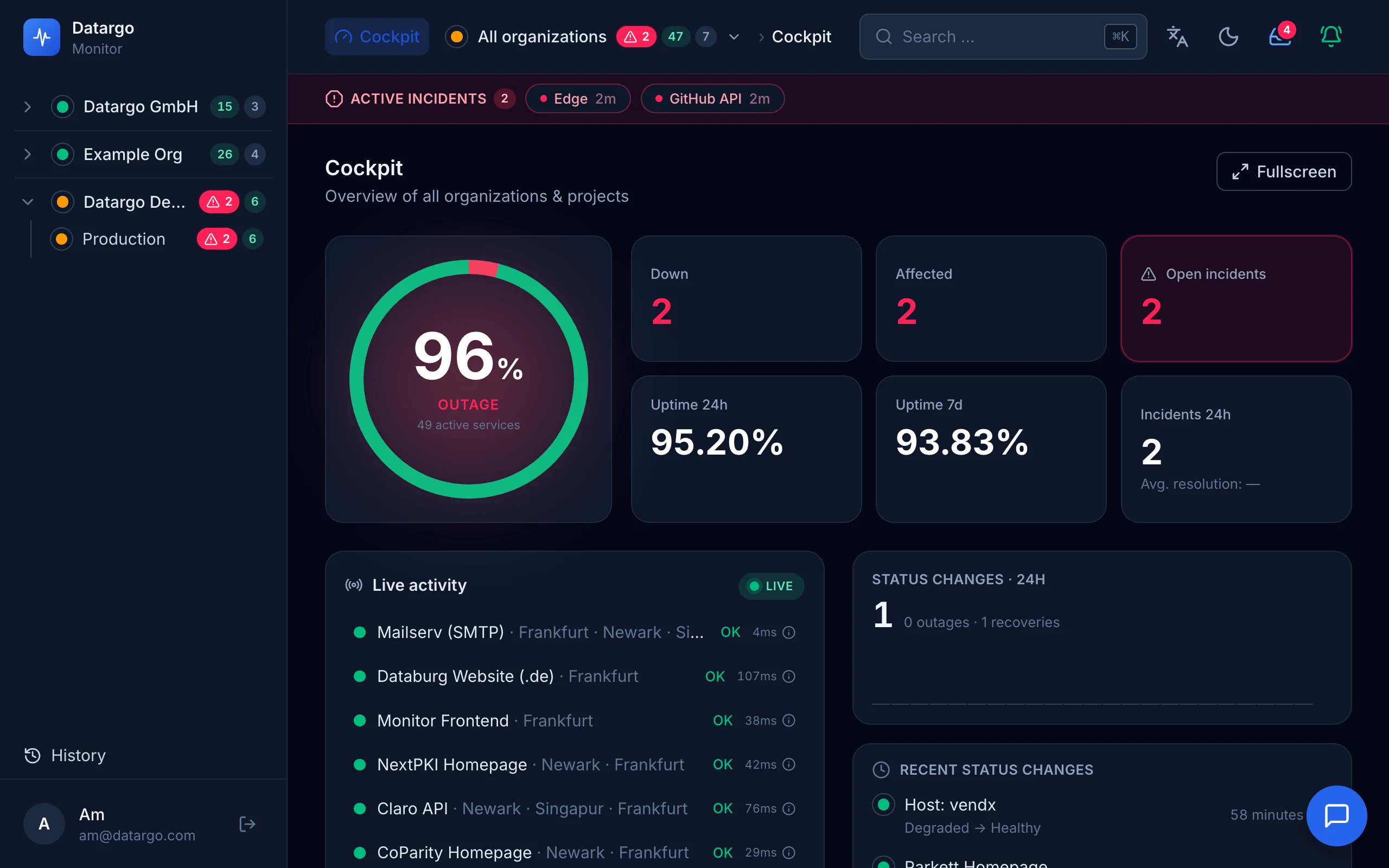Click the logout icon next to Am
This screenshot has height=868, width=1389.
[247, 824]
